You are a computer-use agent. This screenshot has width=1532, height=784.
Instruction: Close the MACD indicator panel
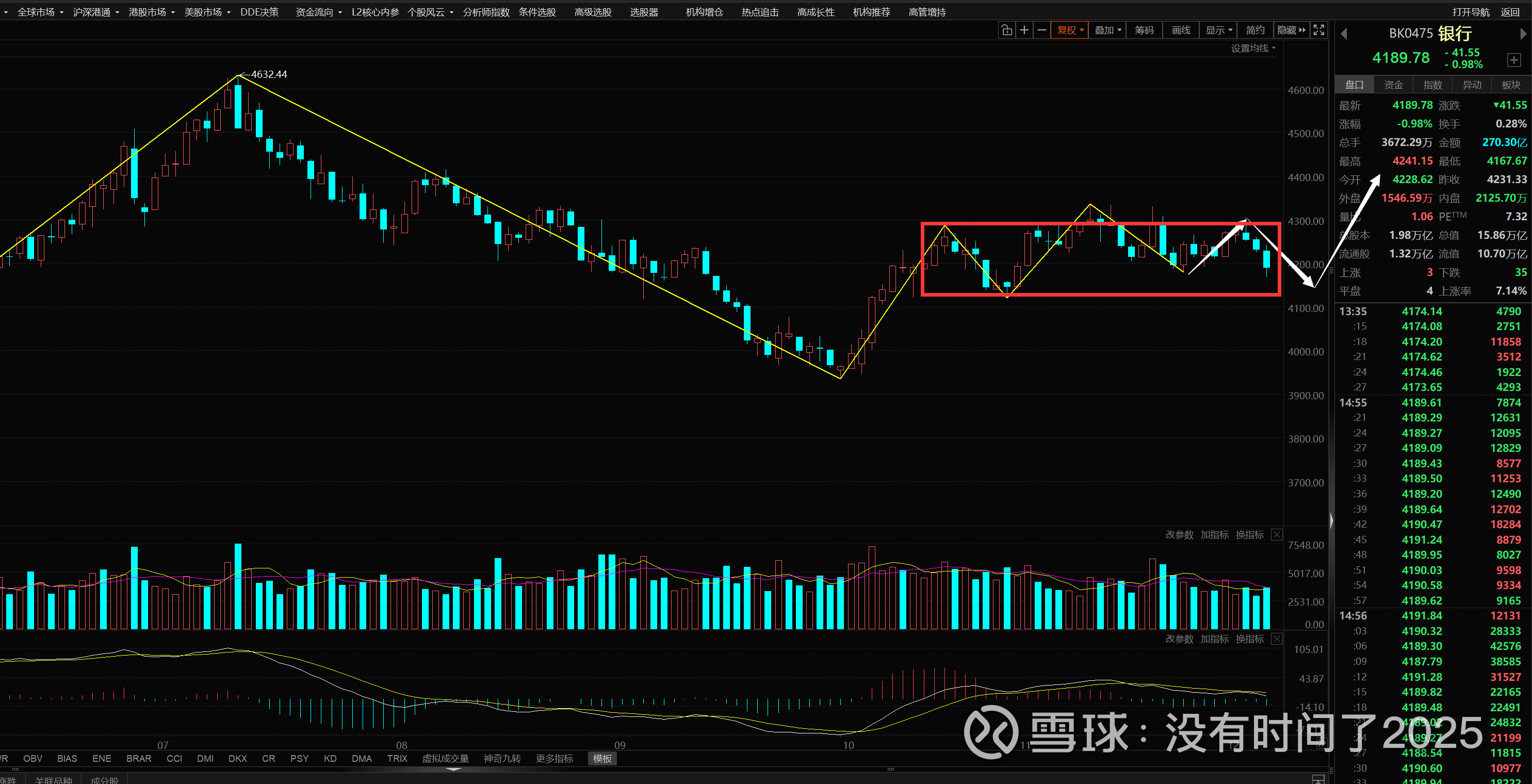pyautogui.click(x=1276, y=639)
